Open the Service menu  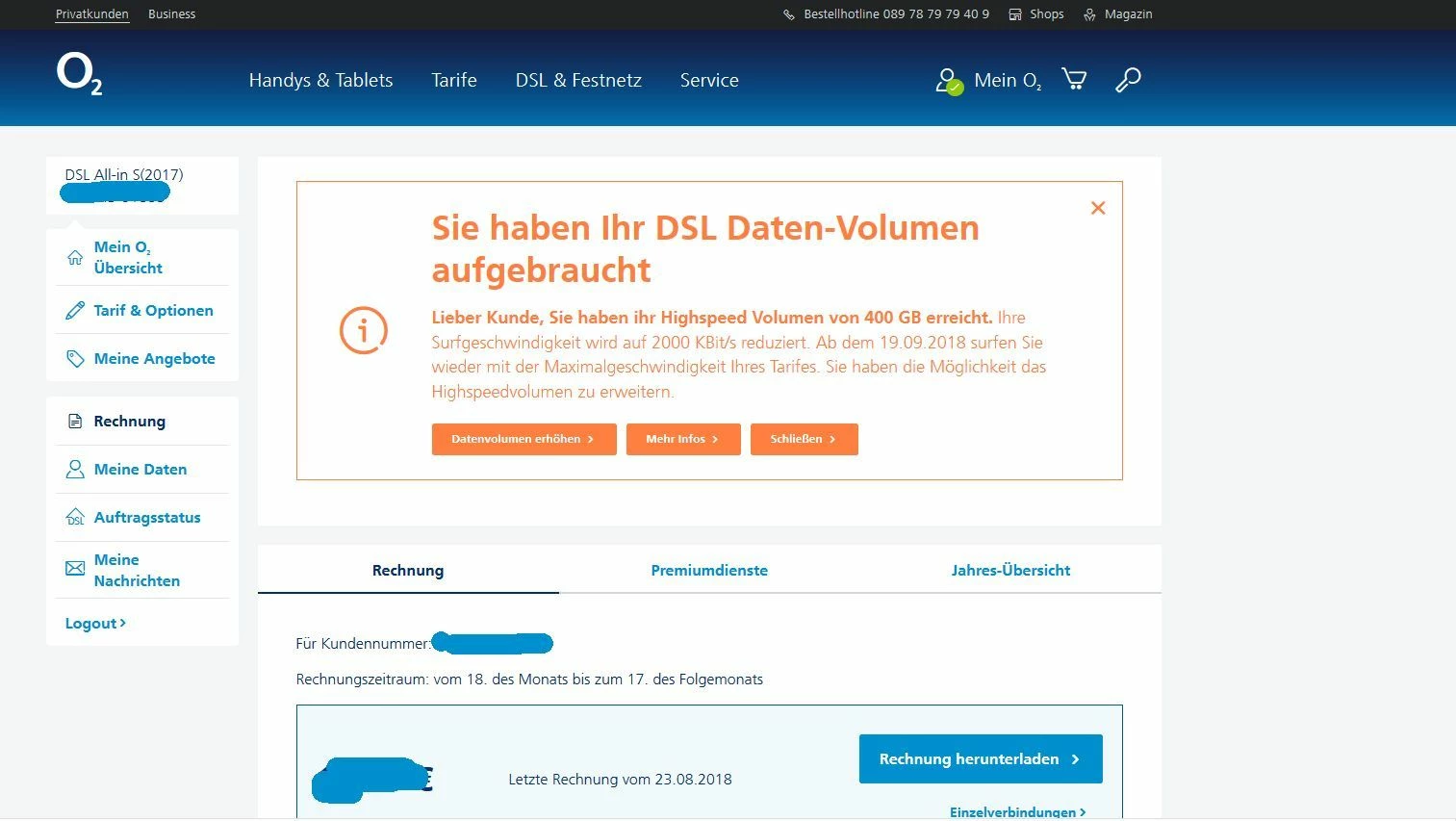pos(709,80)
